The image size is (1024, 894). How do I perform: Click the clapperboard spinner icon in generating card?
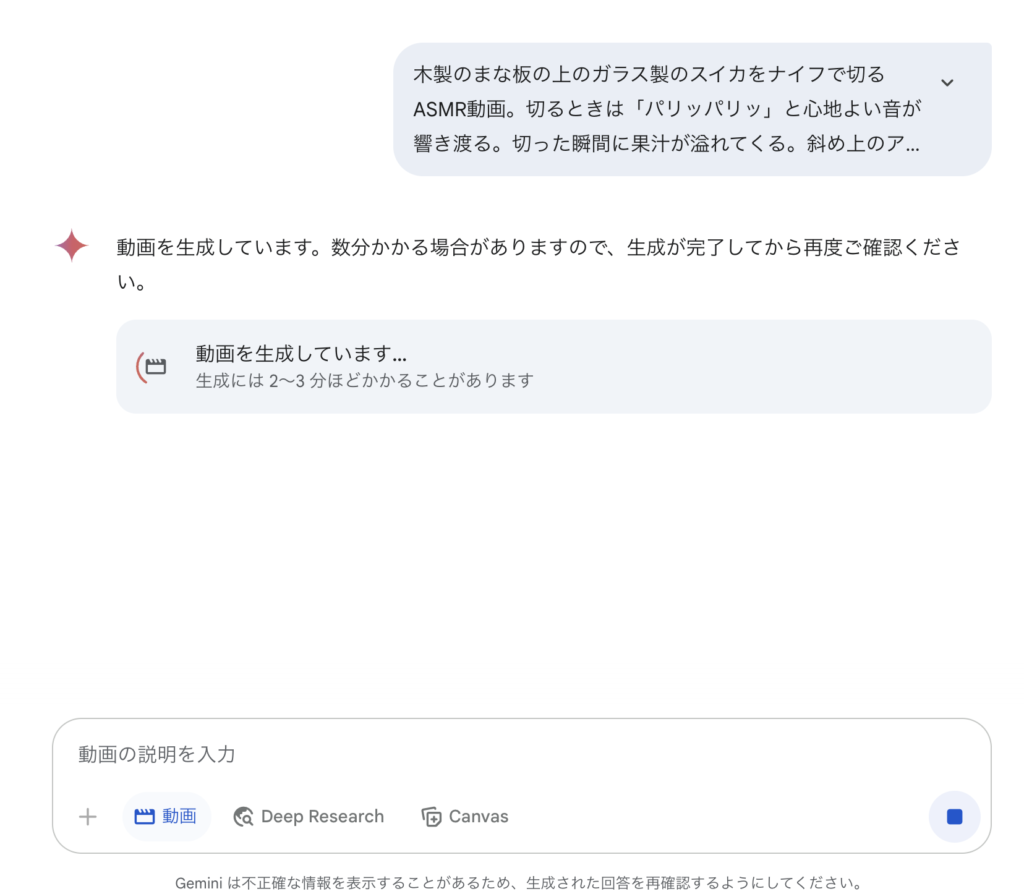click(152, 366)
